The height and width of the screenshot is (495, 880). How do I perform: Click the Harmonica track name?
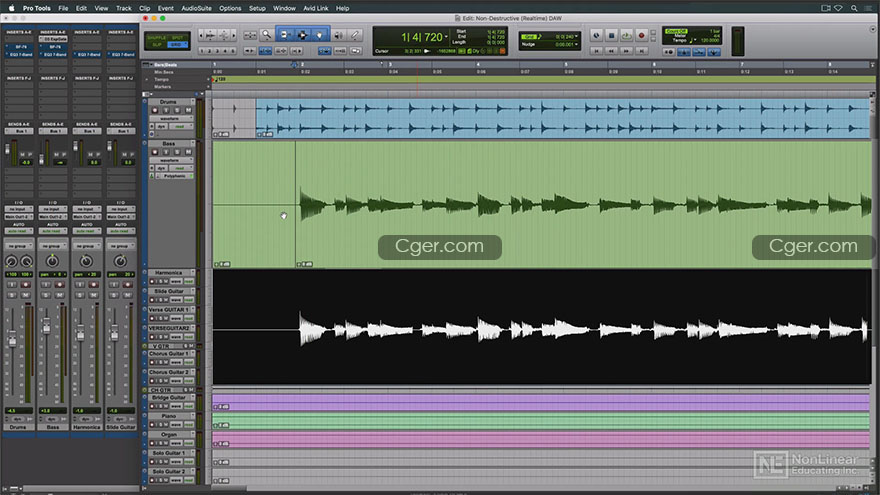coord(169,273)
